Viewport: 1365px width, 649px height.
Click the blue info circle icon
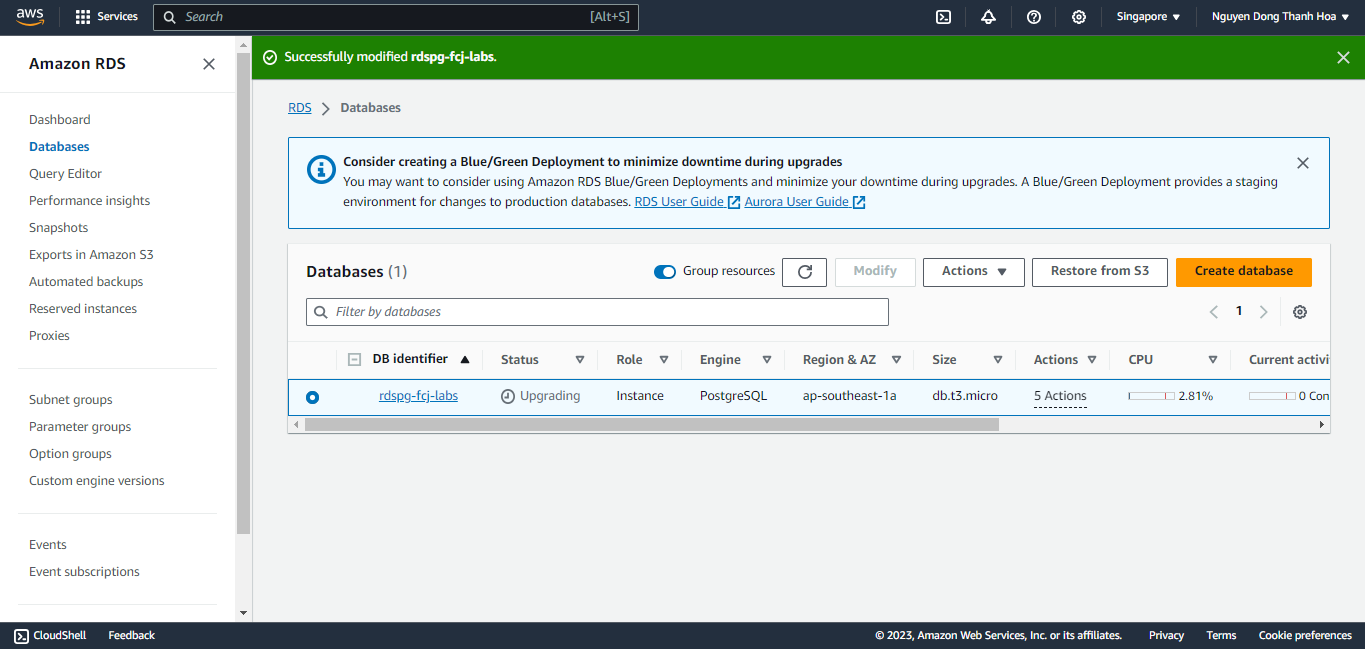(x=321, y=169)
